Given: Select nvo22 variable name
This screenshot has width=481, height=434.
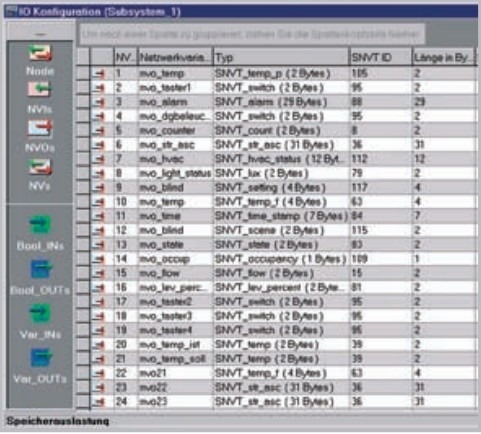Looking at the screenshot, I should click(153, 387).
